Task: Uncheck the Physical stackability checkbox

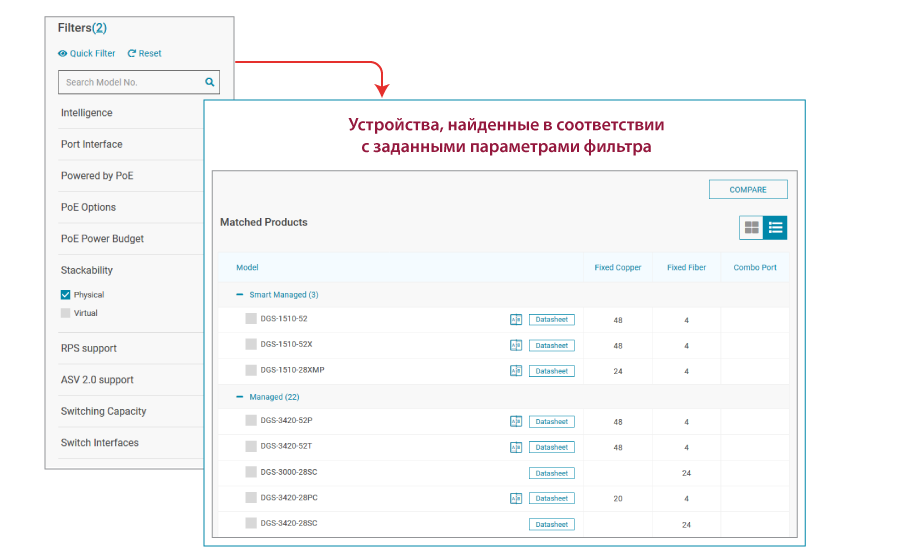Action: [x=66, y=295]
